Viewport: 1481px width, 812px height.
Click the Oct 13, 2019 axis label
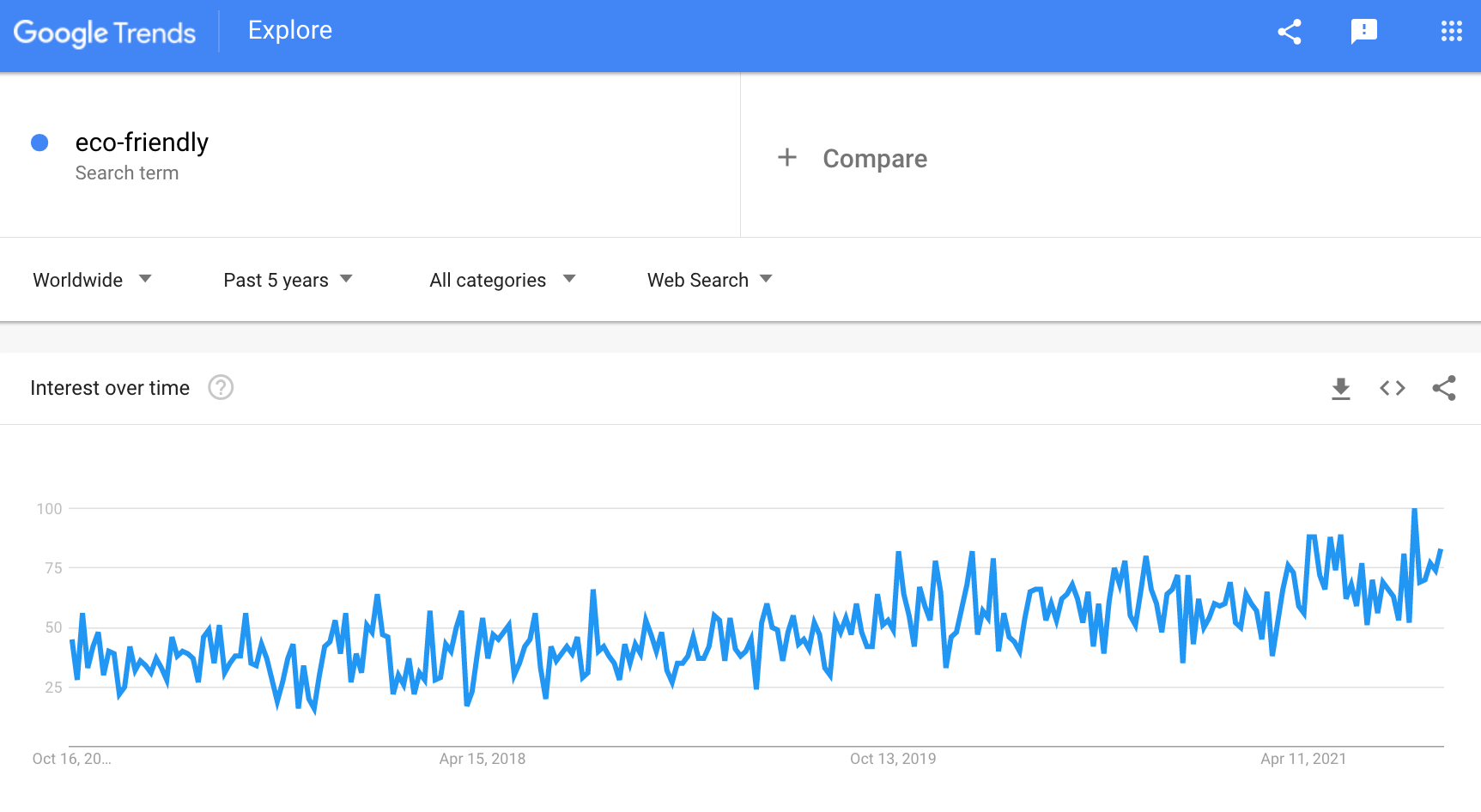(892, 759)
